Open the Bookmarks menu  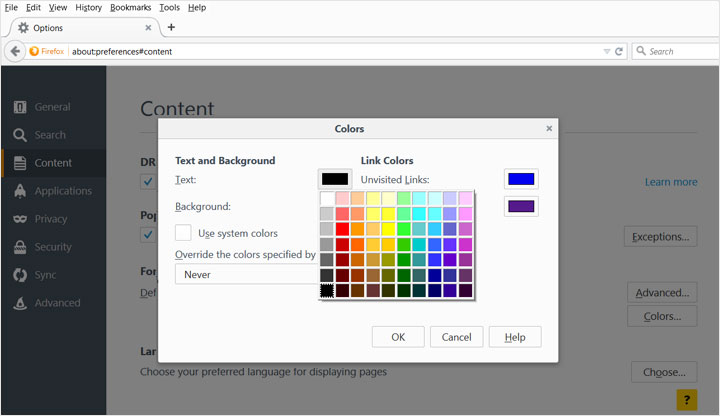[130, 7]
